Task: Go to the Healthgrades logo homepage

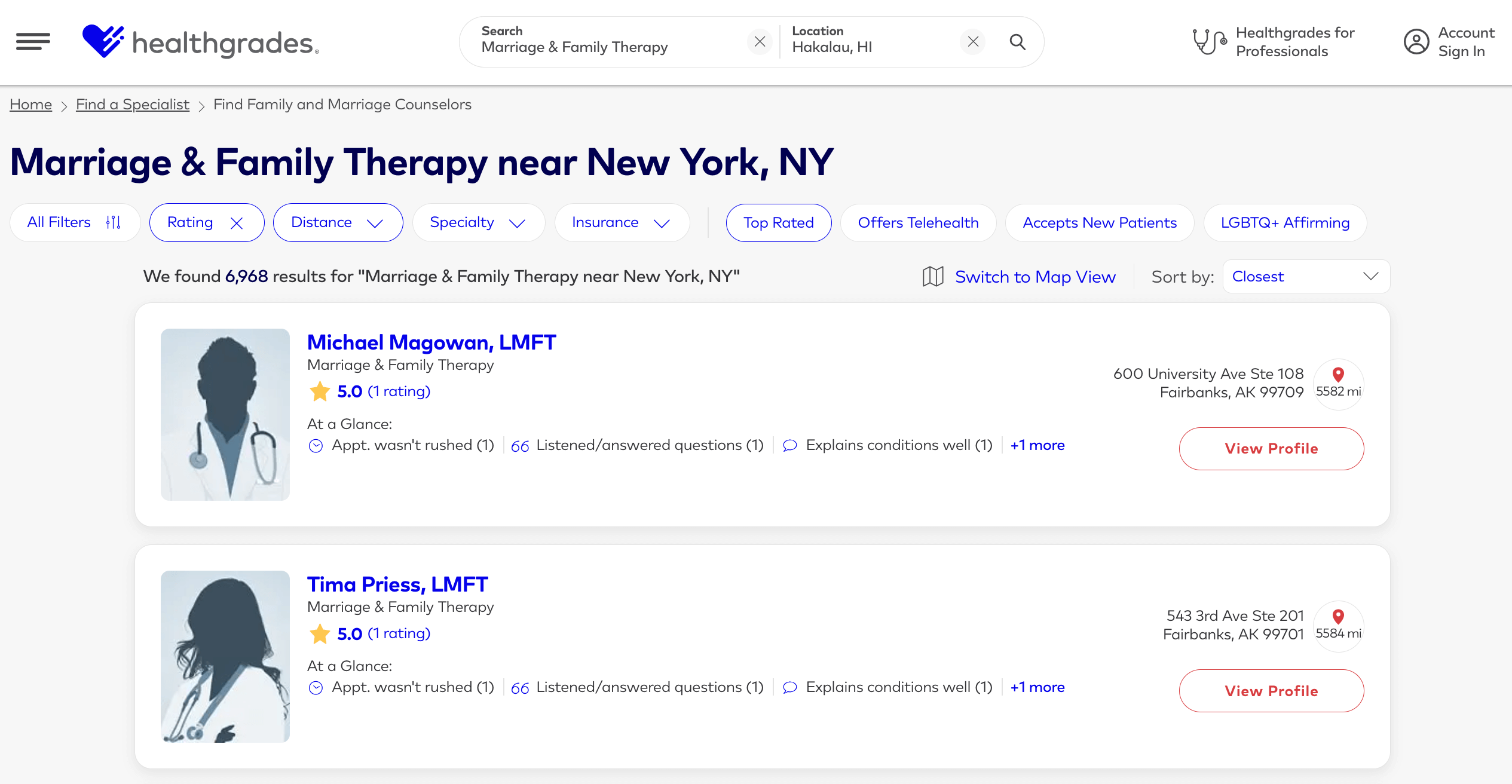Action: tap(201, 42)
